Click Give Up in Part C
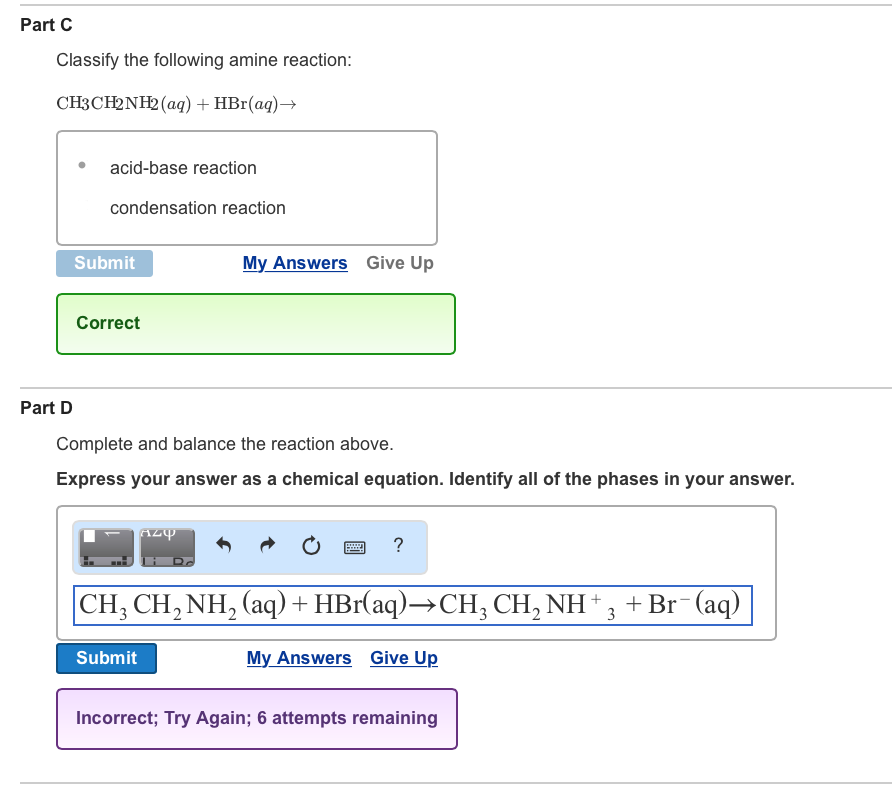Screen dimensions: 892x796 (399, 262)
